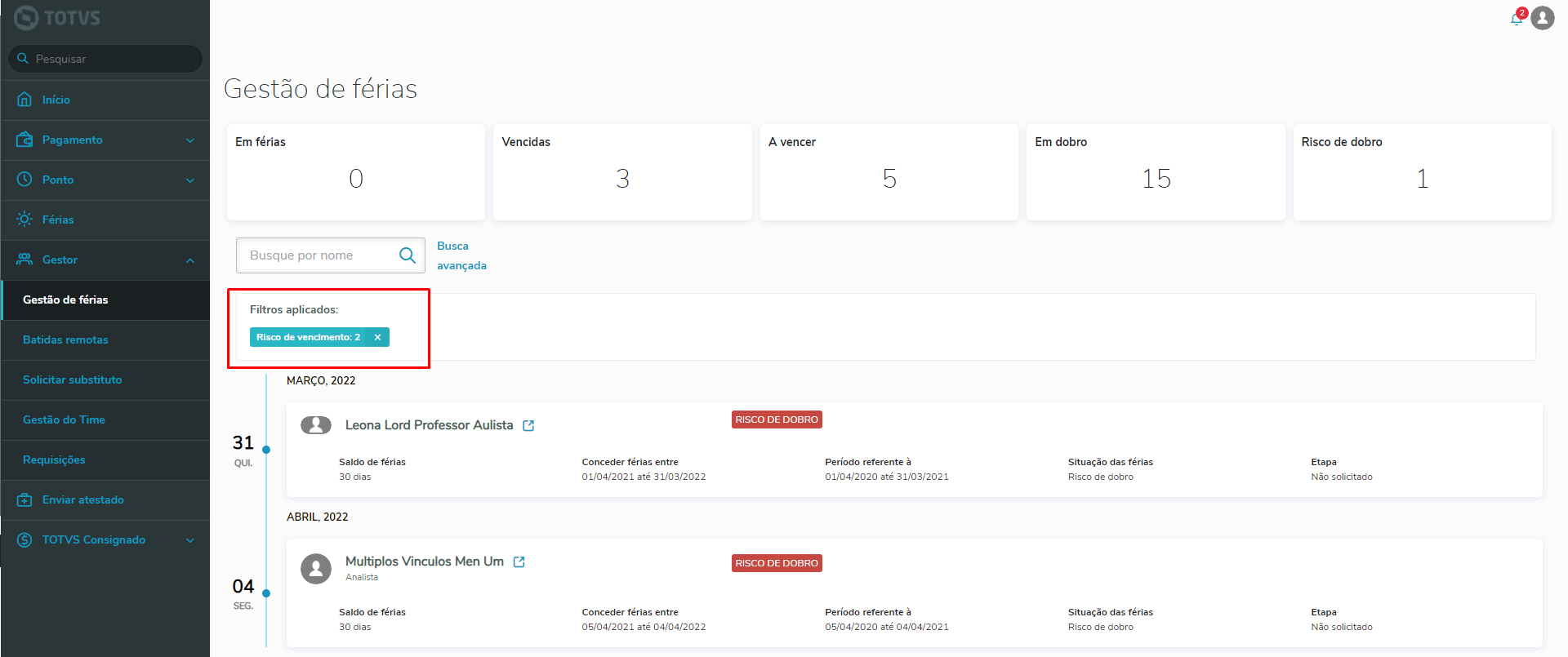
Task: Open Batidas remotas submenu
Action: pyautogui.click(x=105, y=340)
